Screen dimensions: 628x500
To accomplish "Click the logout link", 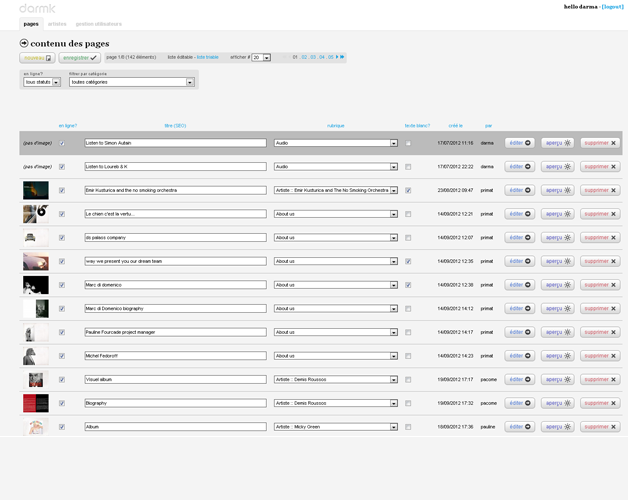I will coord(612,6).
